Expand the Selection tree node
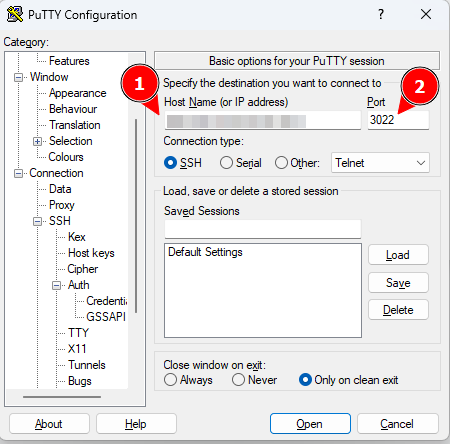The width and height of the screenshot is (450, 444). click(x=37, y=142)
